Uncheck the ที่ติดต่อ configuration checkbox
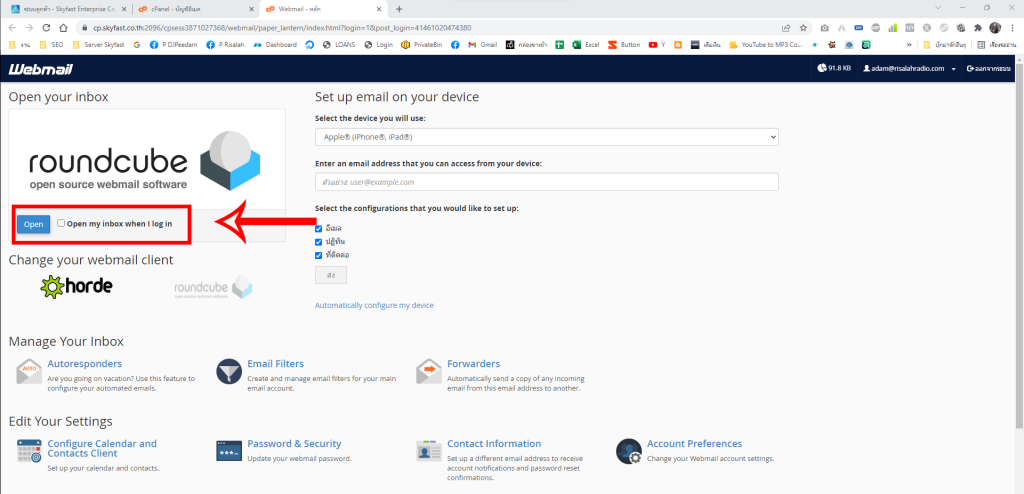 coord(319,255)
